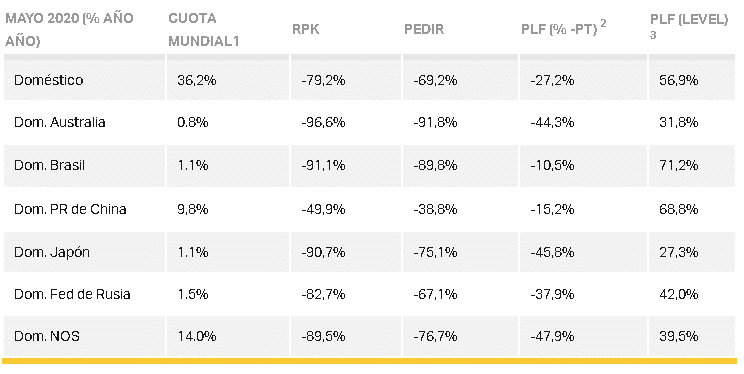The height and width of the screenshot is (374, 744).
Task: Select the Dom. Japón row label
Action: point(52,252)
